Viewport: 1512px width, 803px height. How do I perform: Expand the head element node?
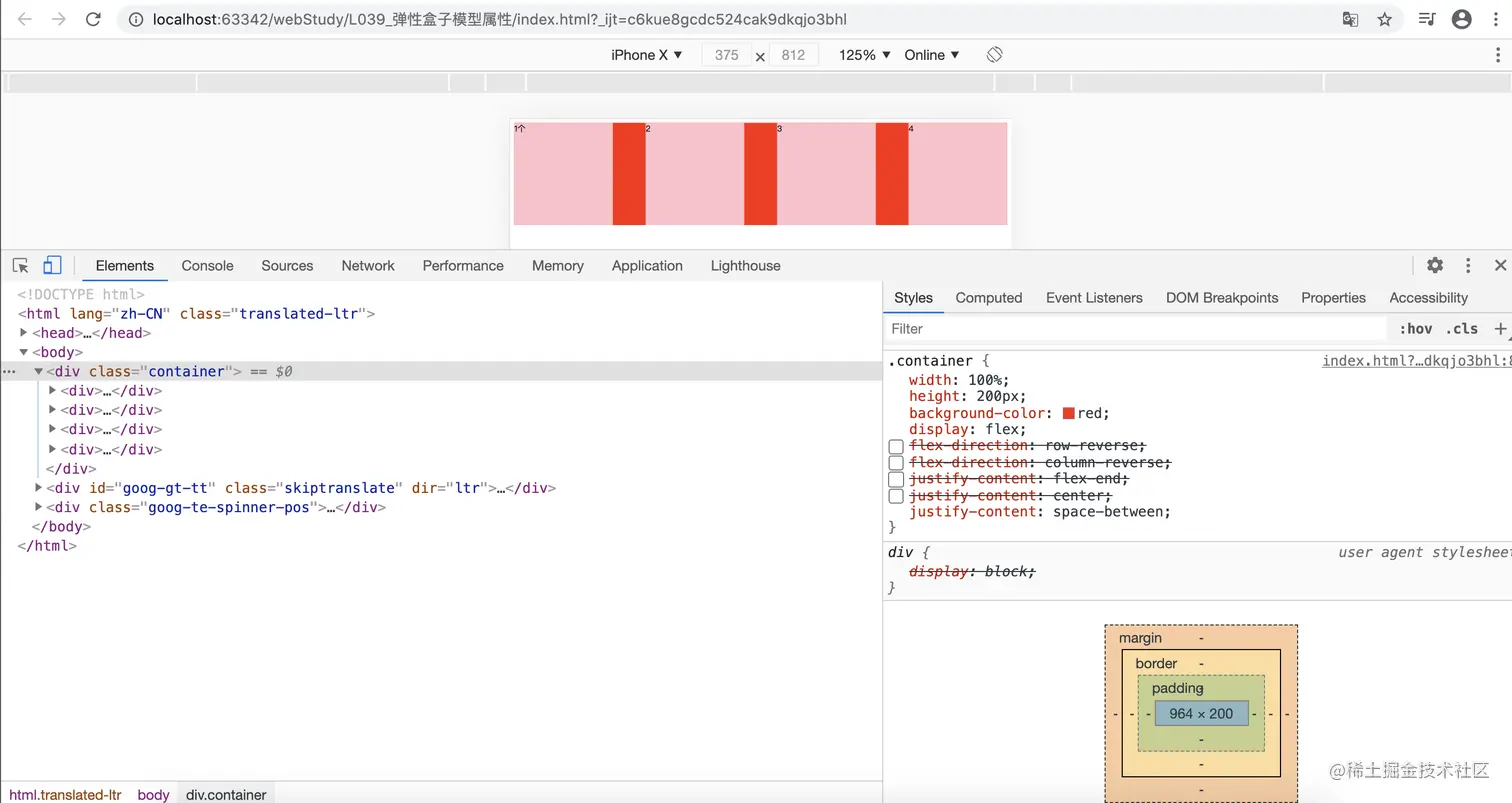point(25,333)
